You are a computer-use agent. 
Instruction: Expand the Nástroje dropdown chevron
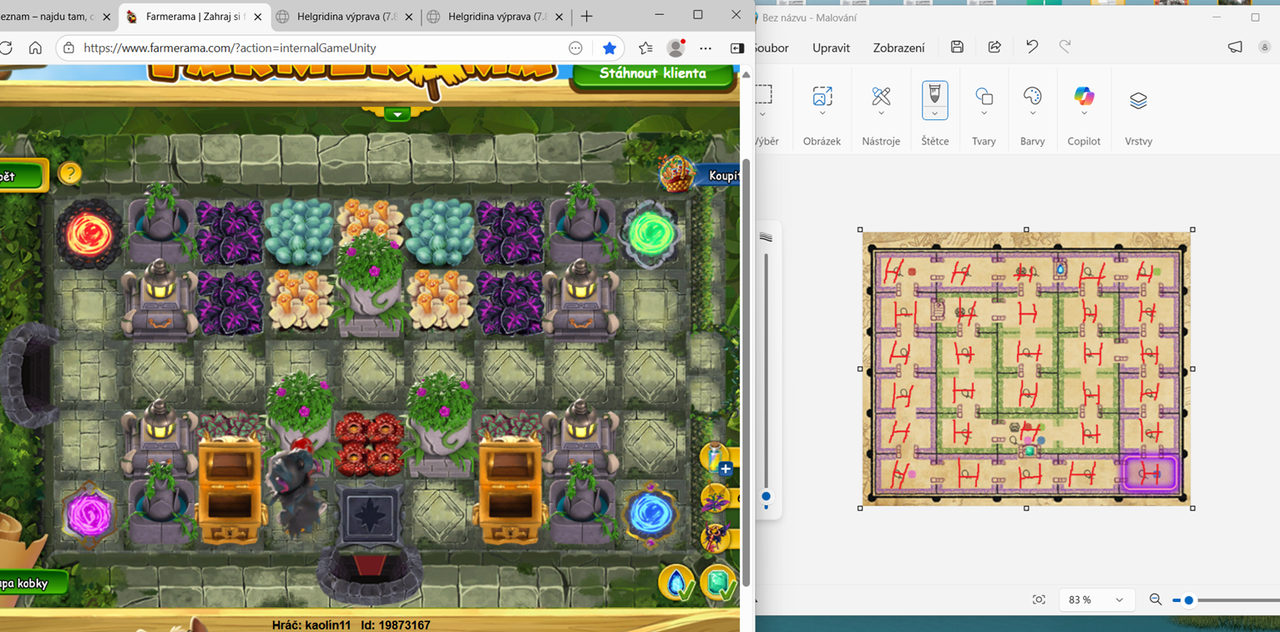(x=881, y=115)
